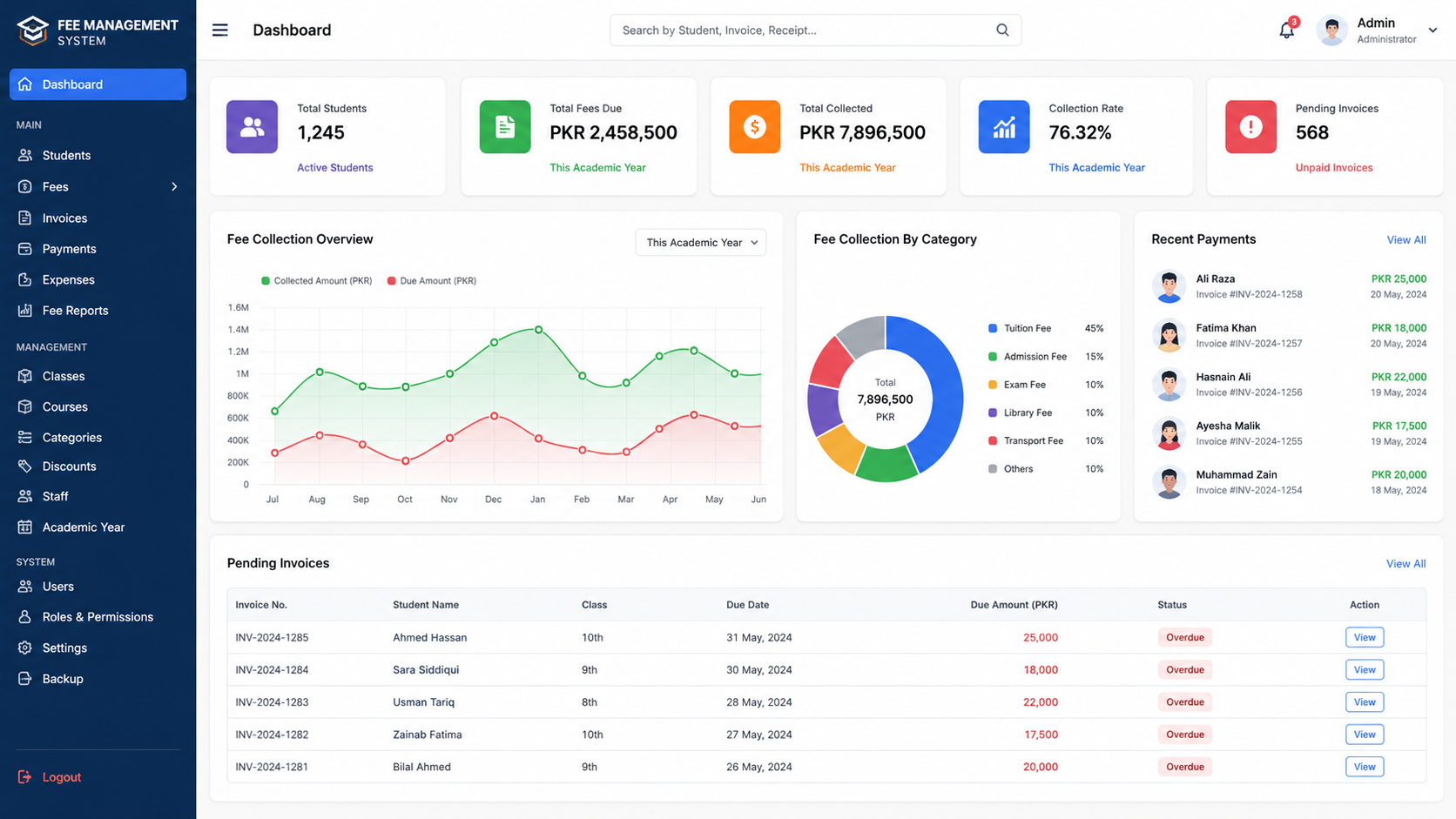Open the This Academic Year dropdown
This screenshot has height=819, width=1456.
(701, 243)
